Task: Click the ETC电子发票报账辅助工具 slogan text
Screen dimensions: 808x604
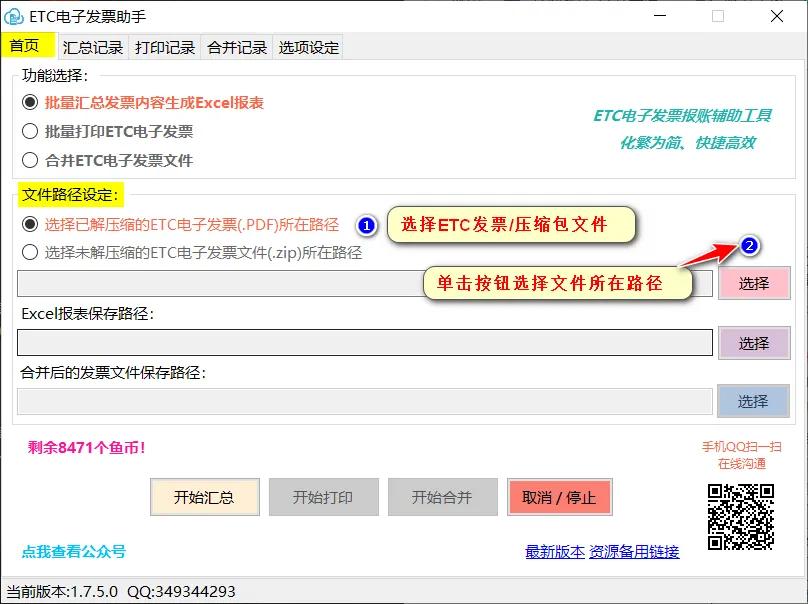Action: pyautogui.click(x=683, y=115)
